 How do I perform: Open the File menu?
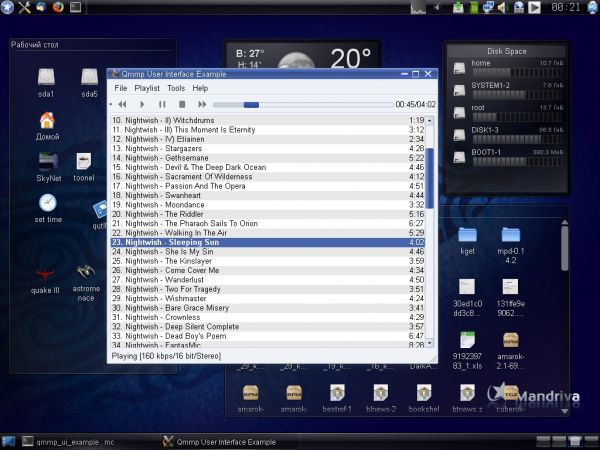pyautogui.click(x=120, y=88)
